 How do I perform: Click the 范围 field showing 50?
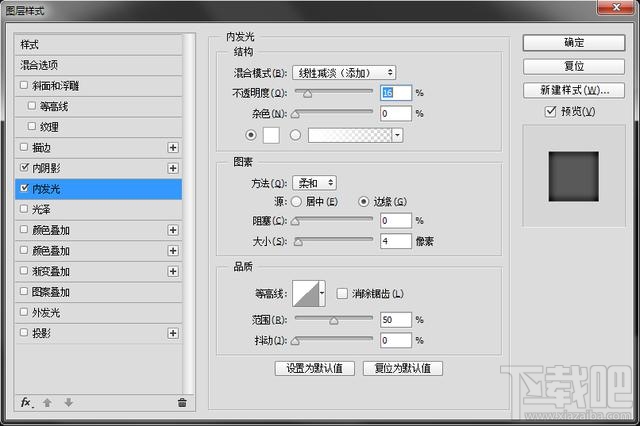click(x=396, y=320)
